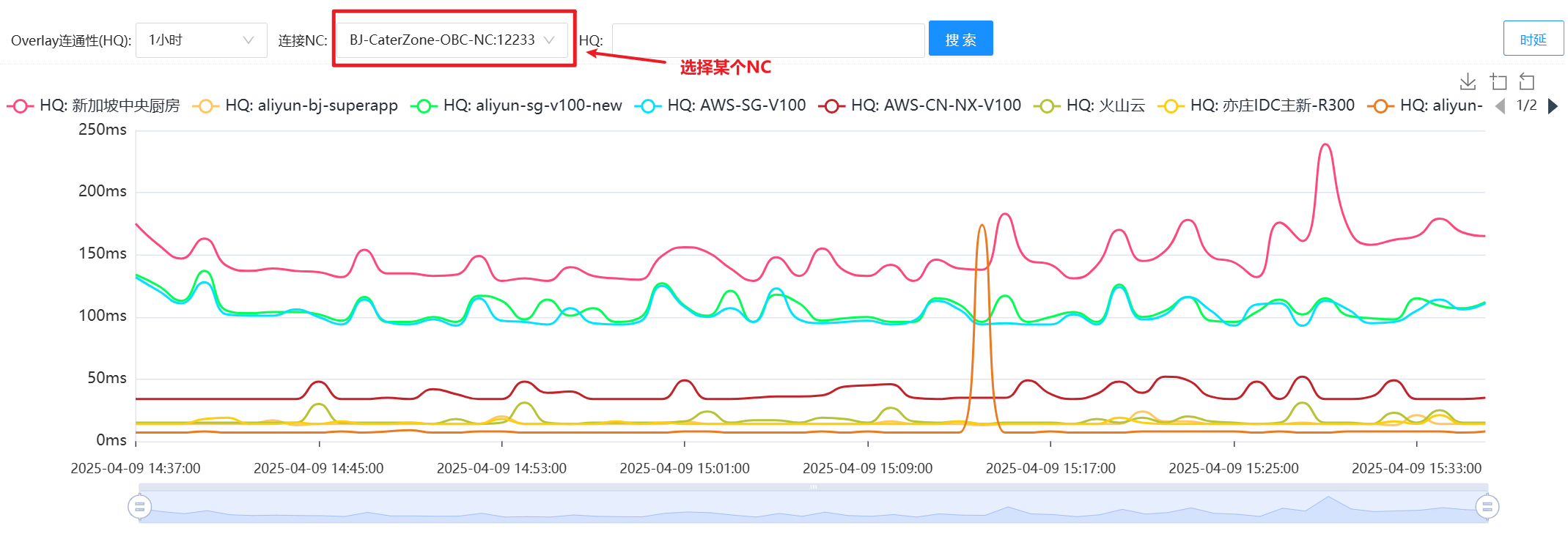Click left handle of time range slider
The image size is (1568, 534).
point(139,506)
